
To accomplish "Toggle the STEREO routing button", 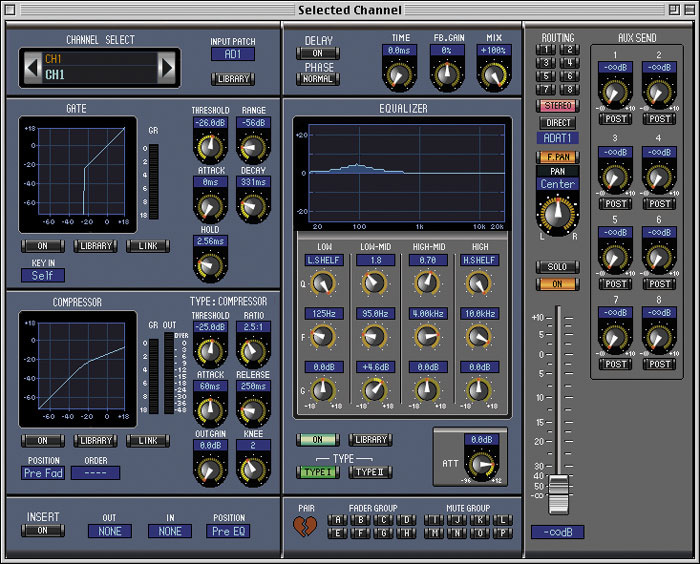I will 558,106.
